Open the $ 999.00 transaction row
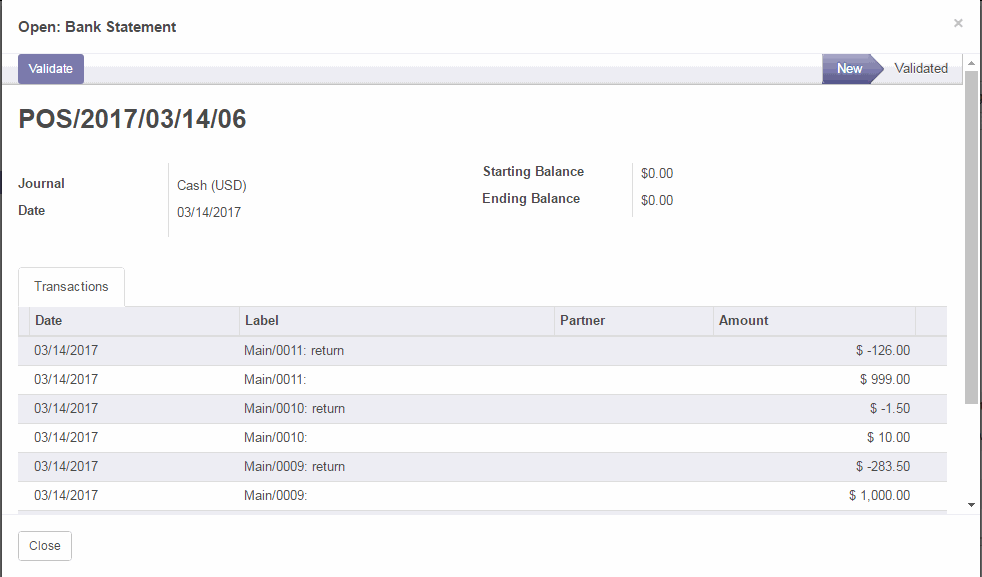 [x=884, y=380]
